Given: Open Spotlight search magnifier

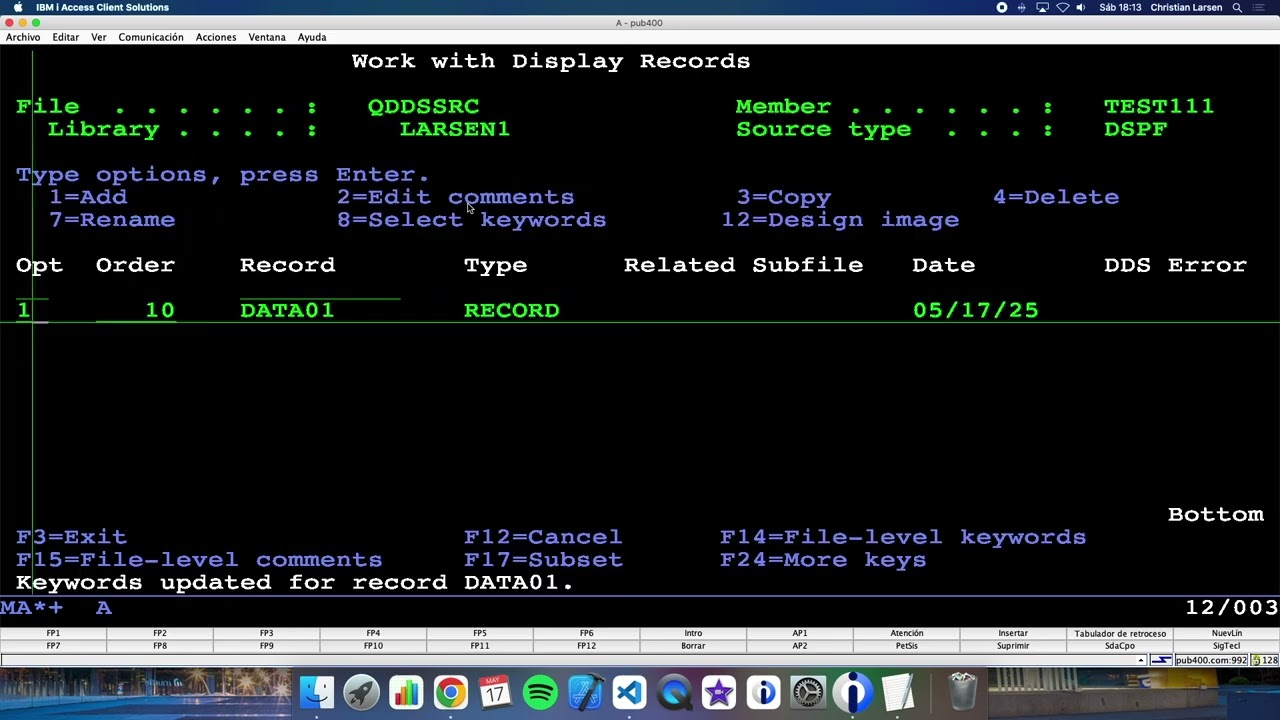Looking at the screenshot, I should tap(1237, 7).
